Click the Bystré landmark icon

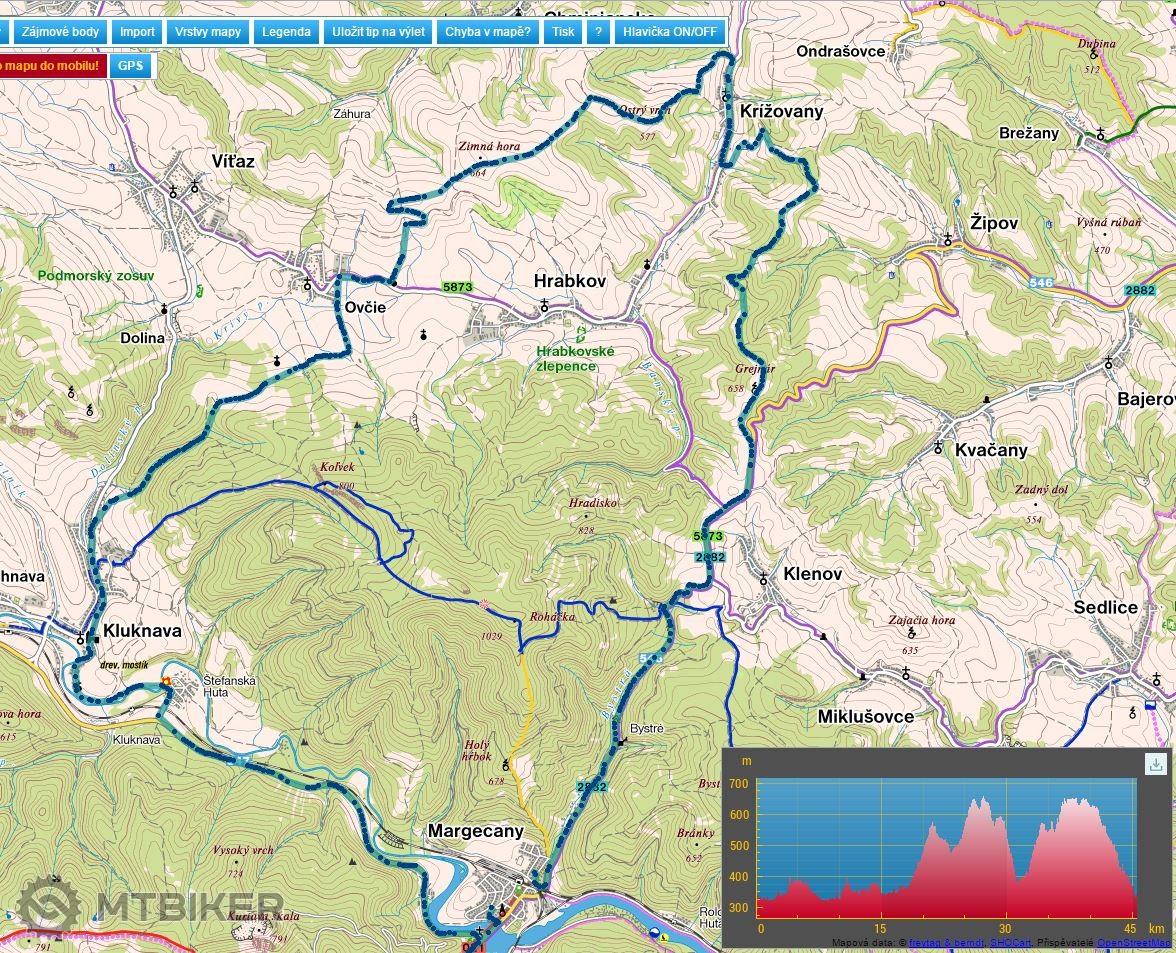click(623, 741)
